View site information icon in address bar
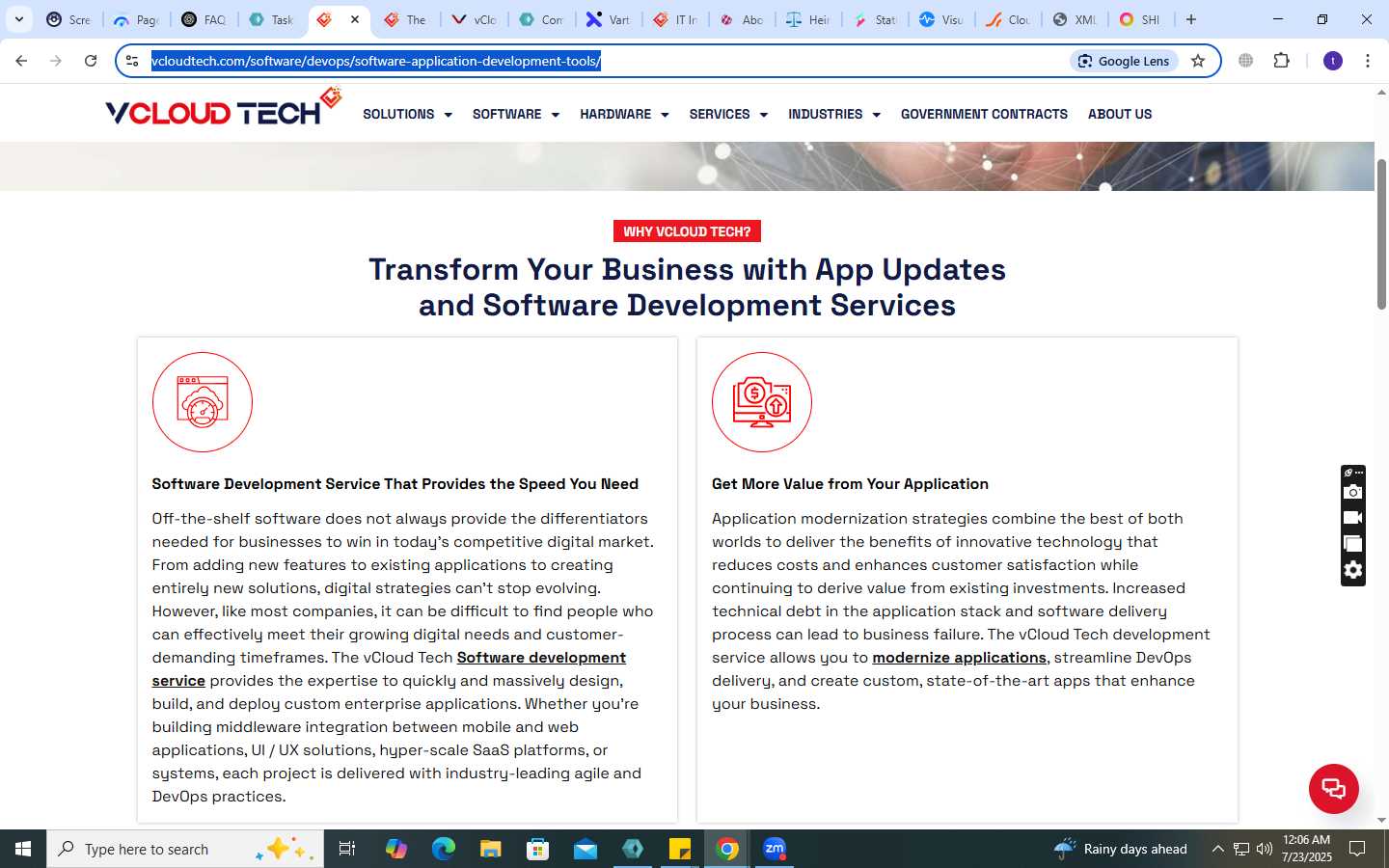This screenshot has height=868, width=1389. [132, 61]
